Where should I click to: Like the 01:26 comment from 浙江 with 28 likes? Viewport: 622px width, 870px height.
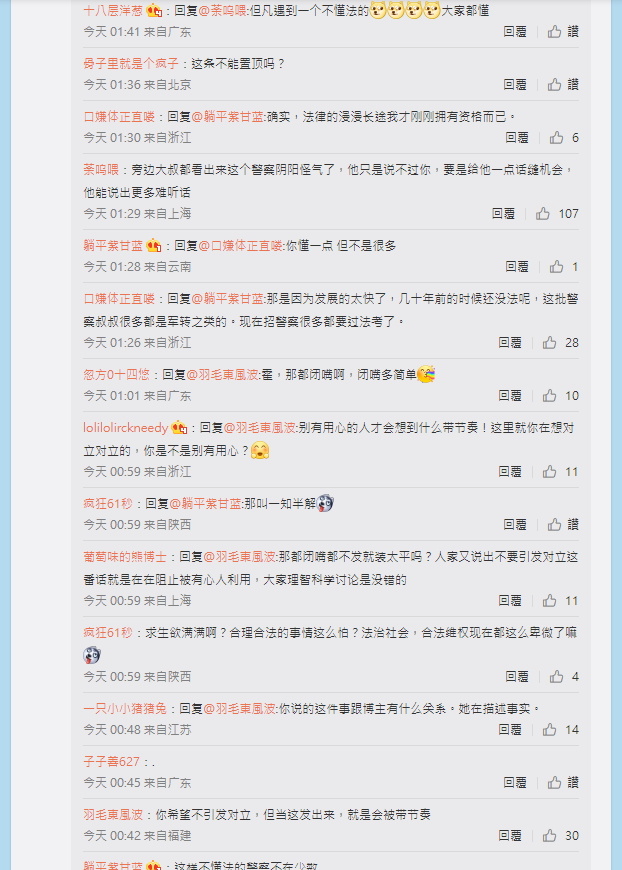549,342
